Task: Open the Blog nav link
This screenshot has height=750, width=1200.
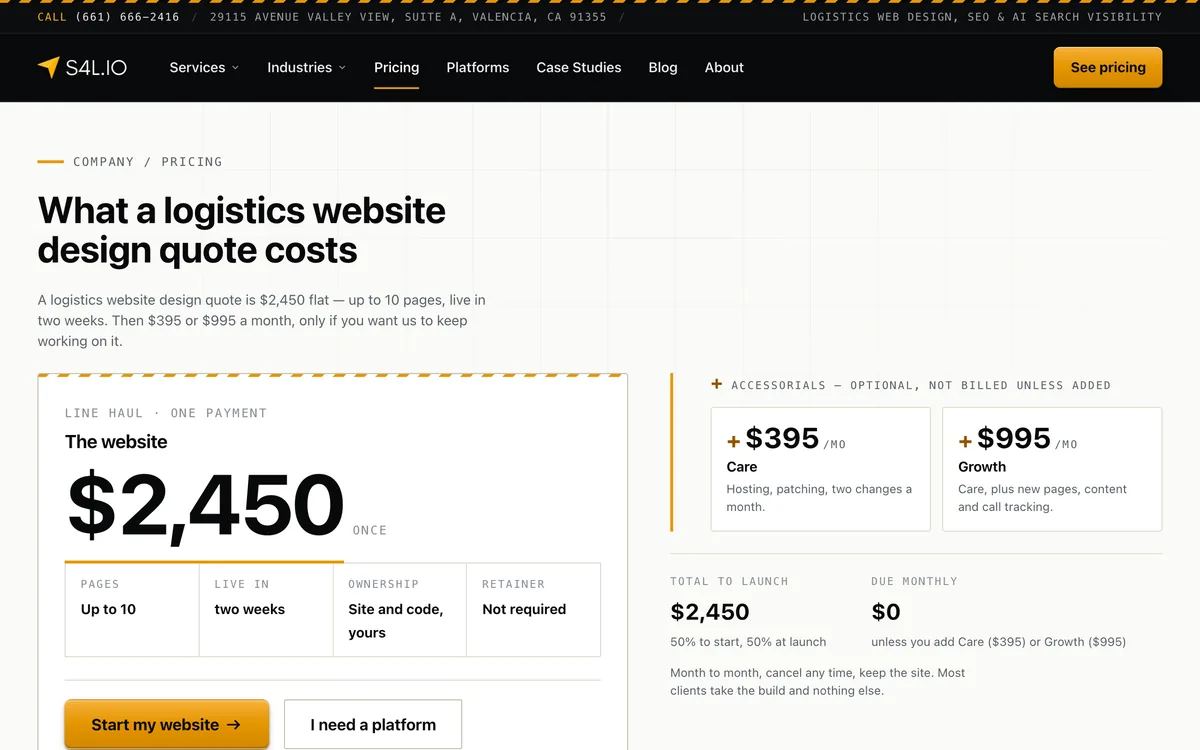Action: (663, 68)
